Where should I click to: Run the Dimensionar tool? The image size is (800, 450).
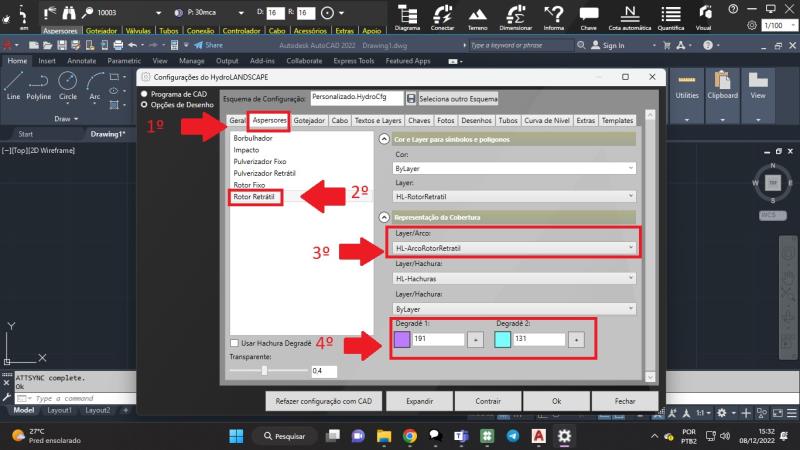coord(515,17)
